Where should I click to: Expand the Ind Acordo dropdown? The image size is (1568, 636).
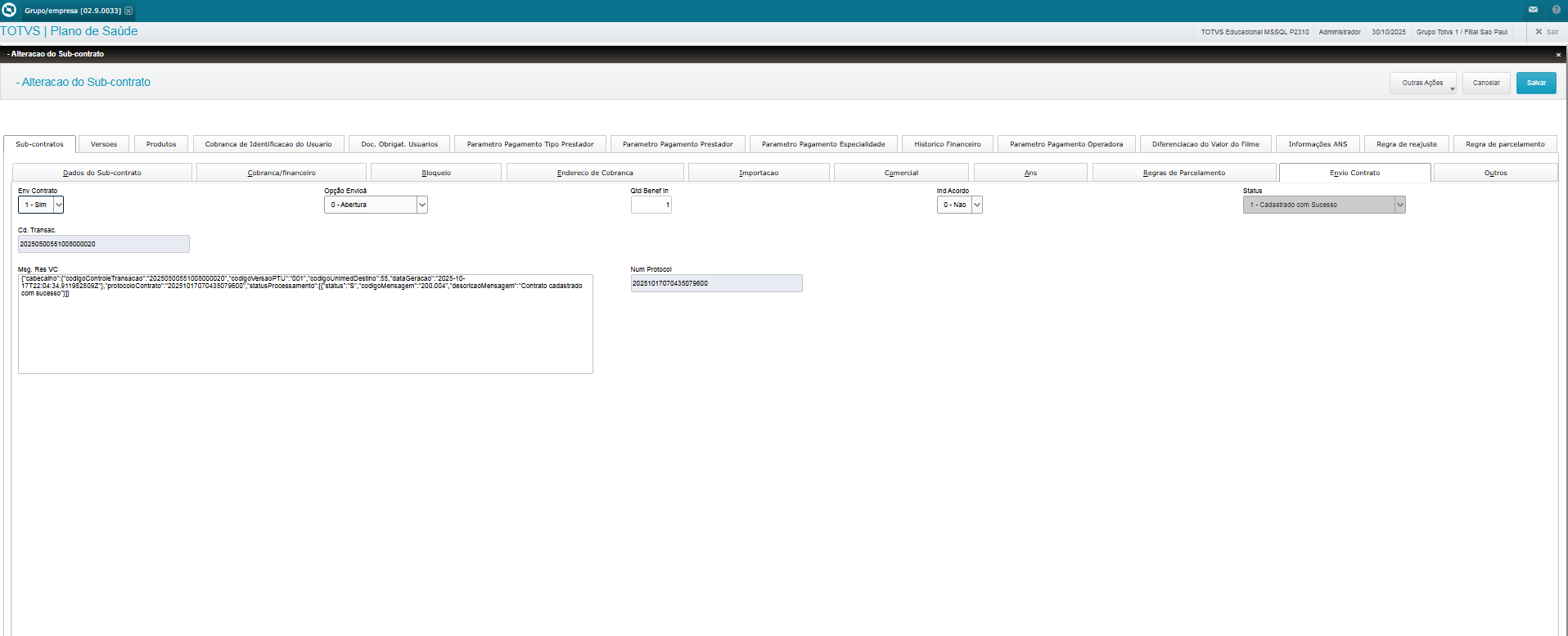pos(977,205)
